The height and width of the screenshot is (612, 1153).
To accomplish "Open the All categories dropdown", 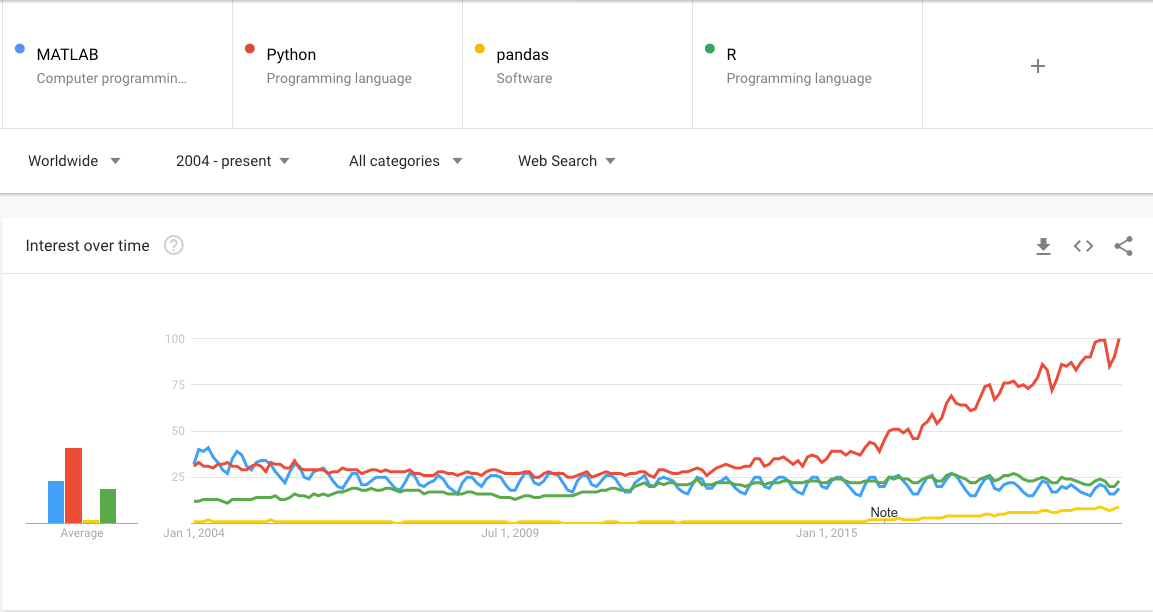I will [x=405, y=161].
